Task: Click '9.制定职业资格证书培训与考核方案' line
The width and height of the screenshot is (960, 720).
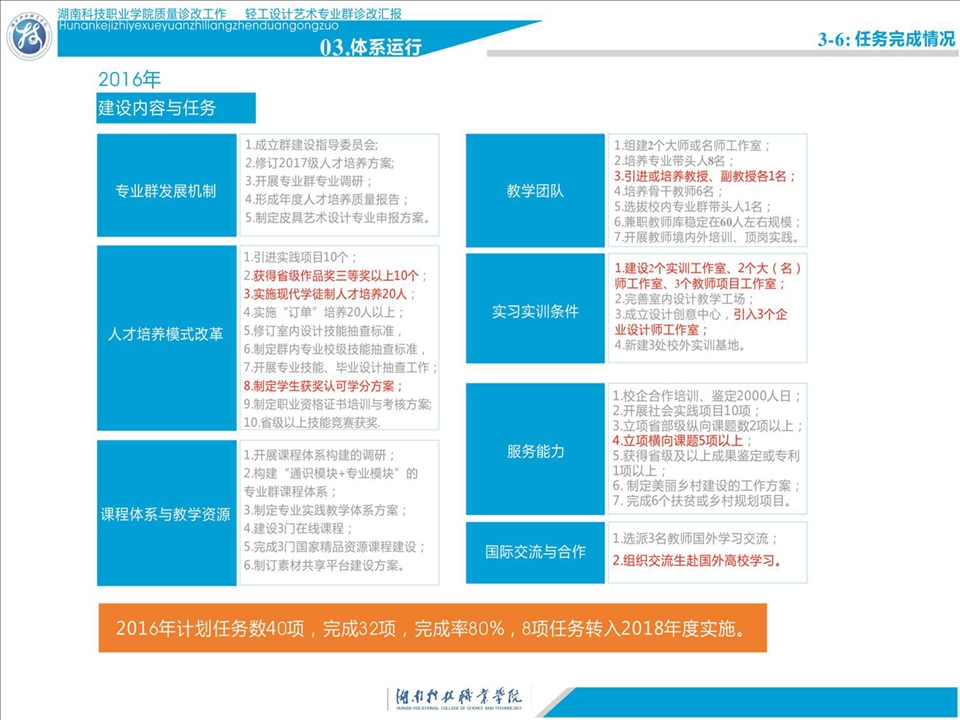Action: tap(337, 405)
